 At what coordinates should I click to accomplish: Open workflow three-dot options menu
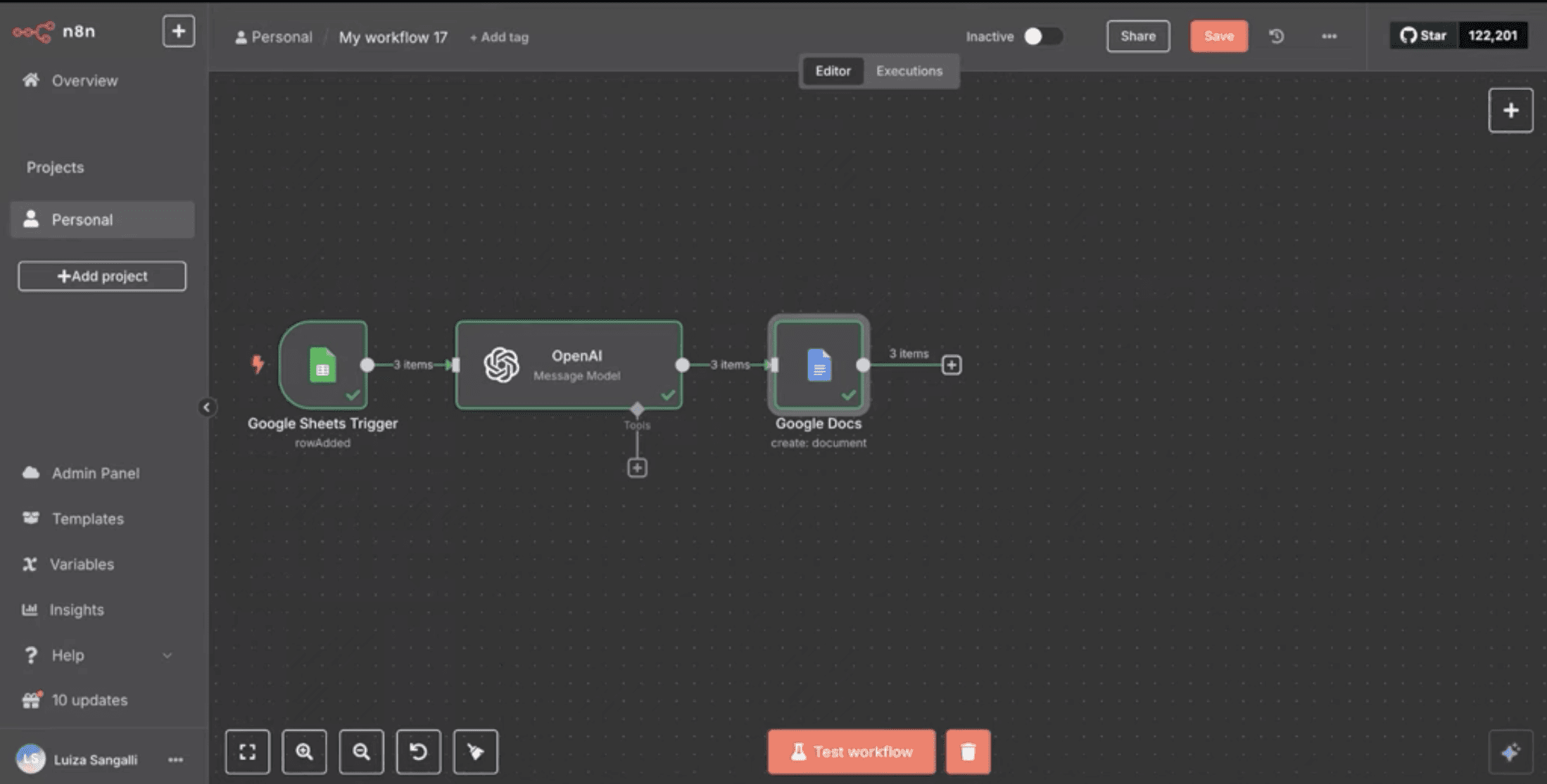click(1329, 36)
